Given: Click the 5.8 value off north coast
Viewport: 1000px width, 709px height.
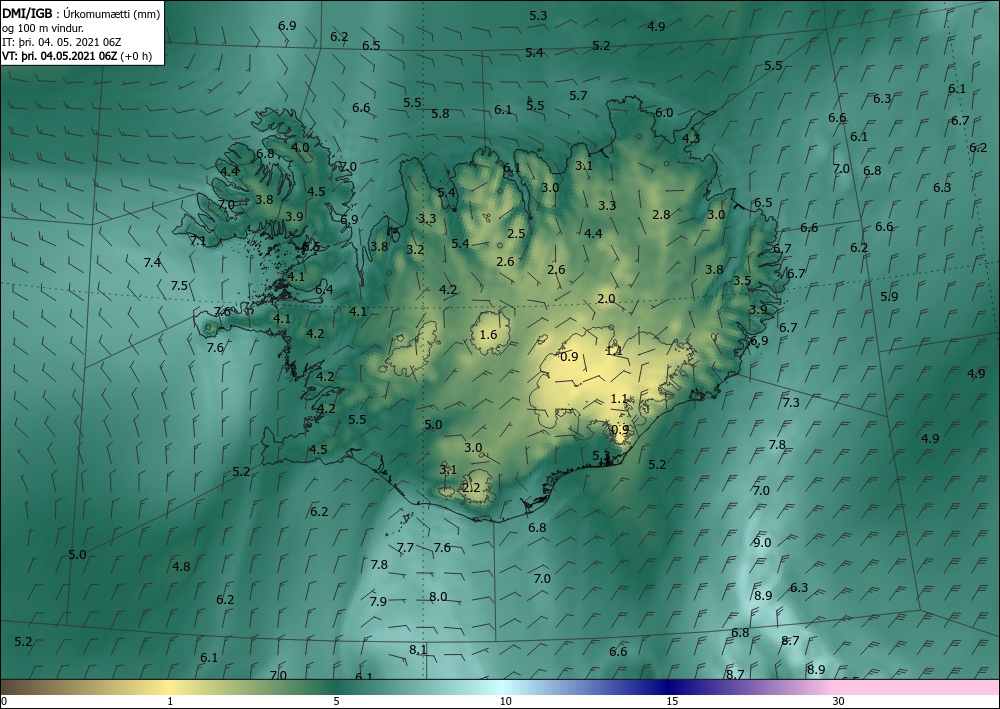Looking at the screenshot, I should pyautogui.click(x=440, y=113).
